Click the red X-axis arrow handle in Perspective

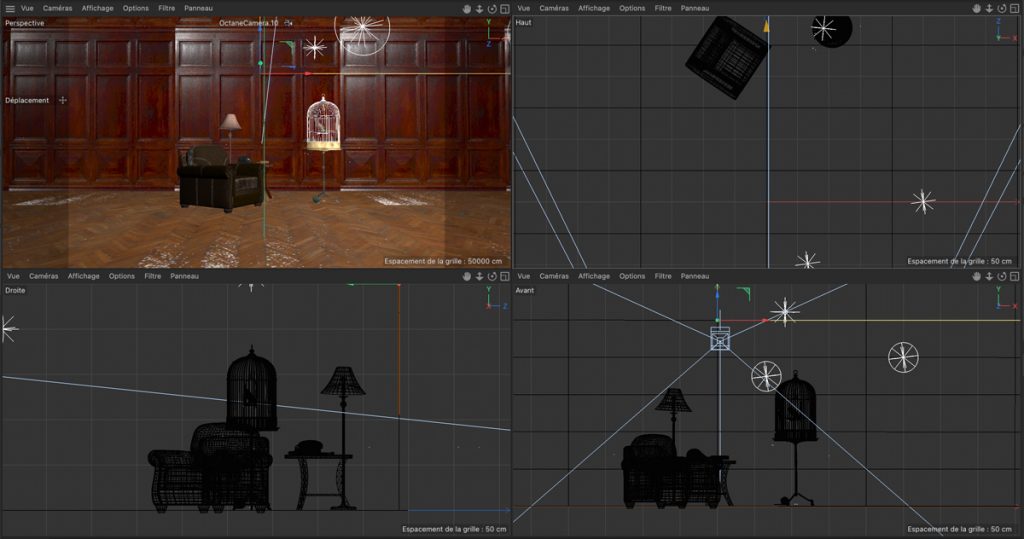tap(307, 74)
